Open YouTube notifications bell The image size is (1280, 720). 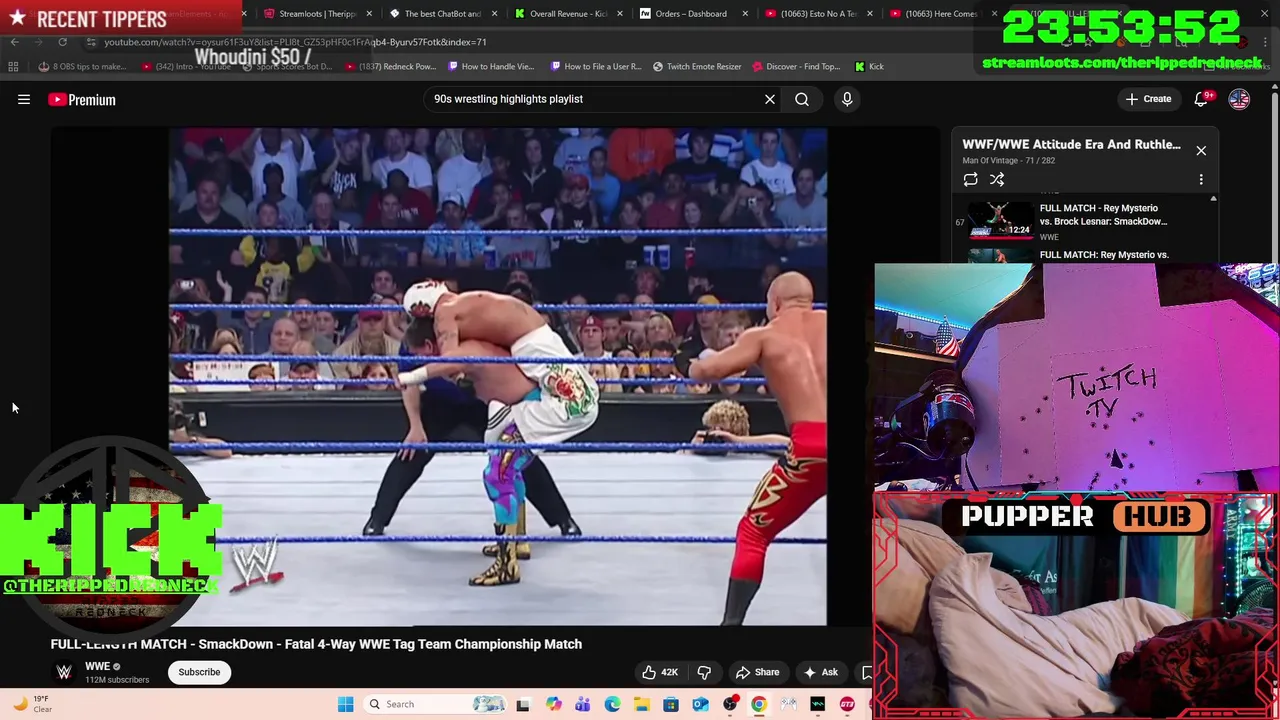coord(1202,99)
